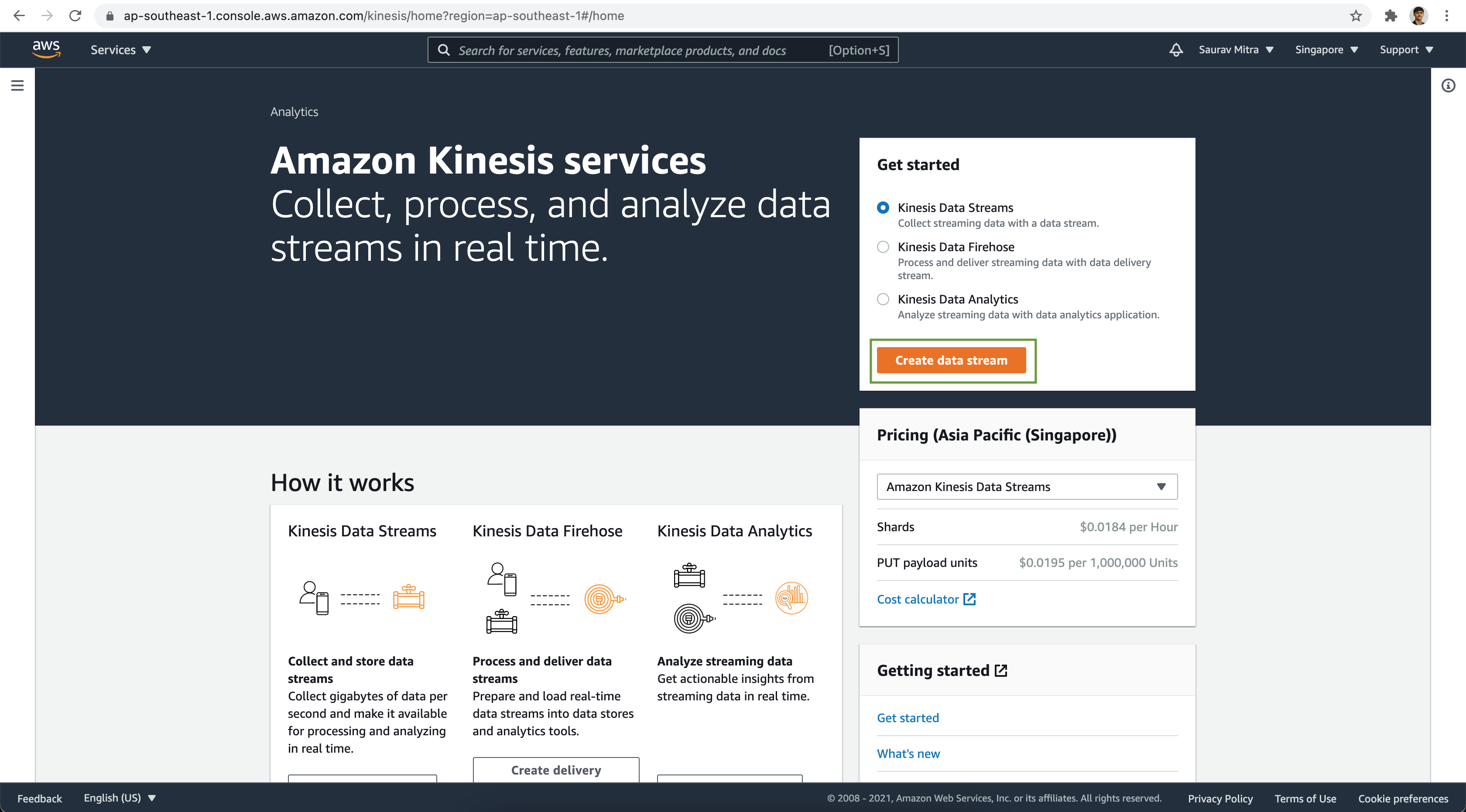Click the Create delivery button

click(x=555, y=770)
